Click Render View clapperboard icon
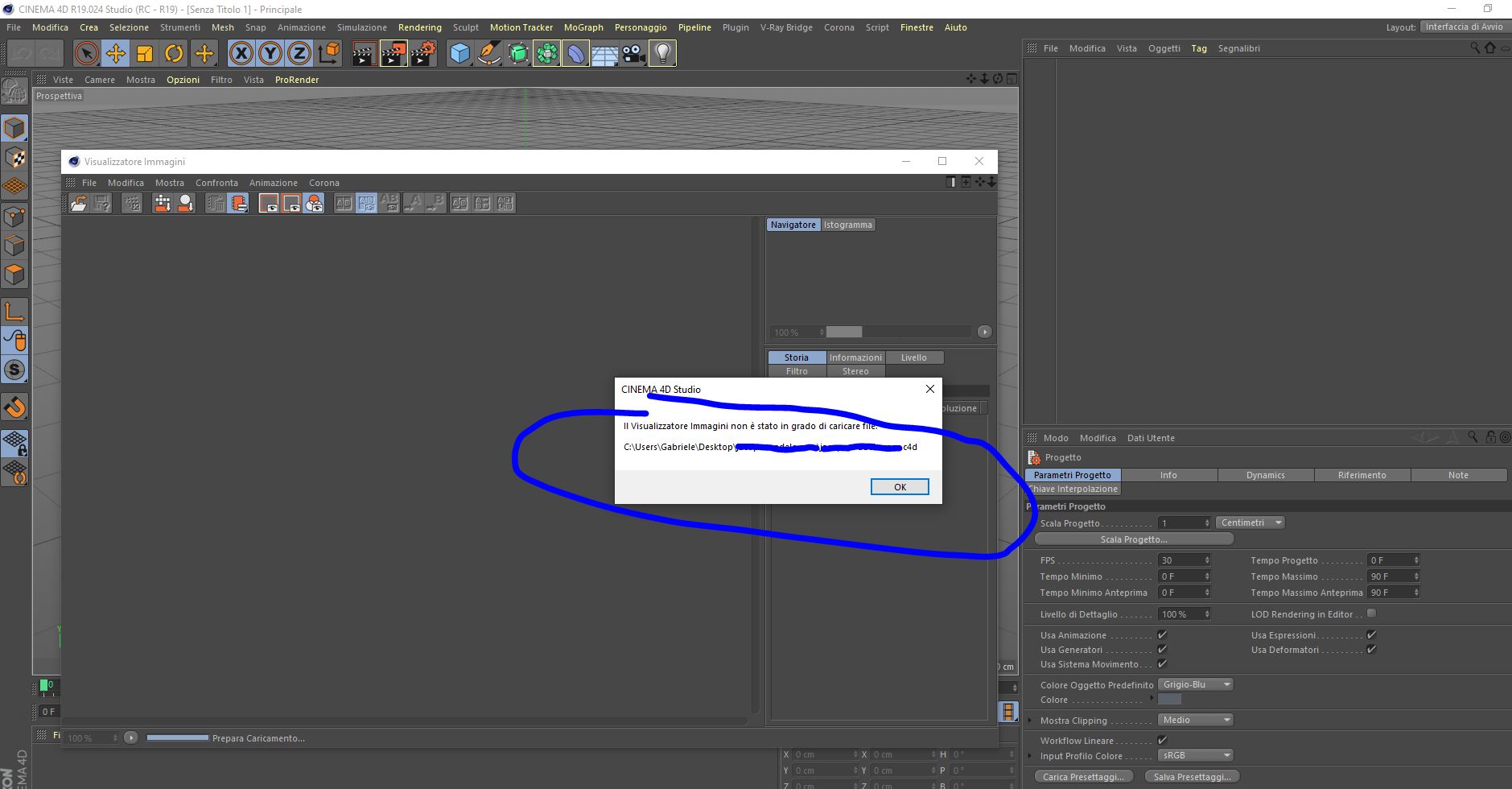Viewport: 1512px width, 789px height. point(364,54)
